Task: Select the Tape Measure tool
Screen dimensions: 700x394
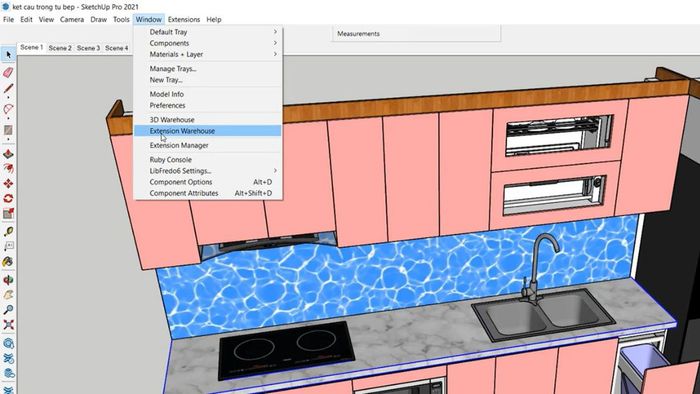Action: tap(8, 232)
